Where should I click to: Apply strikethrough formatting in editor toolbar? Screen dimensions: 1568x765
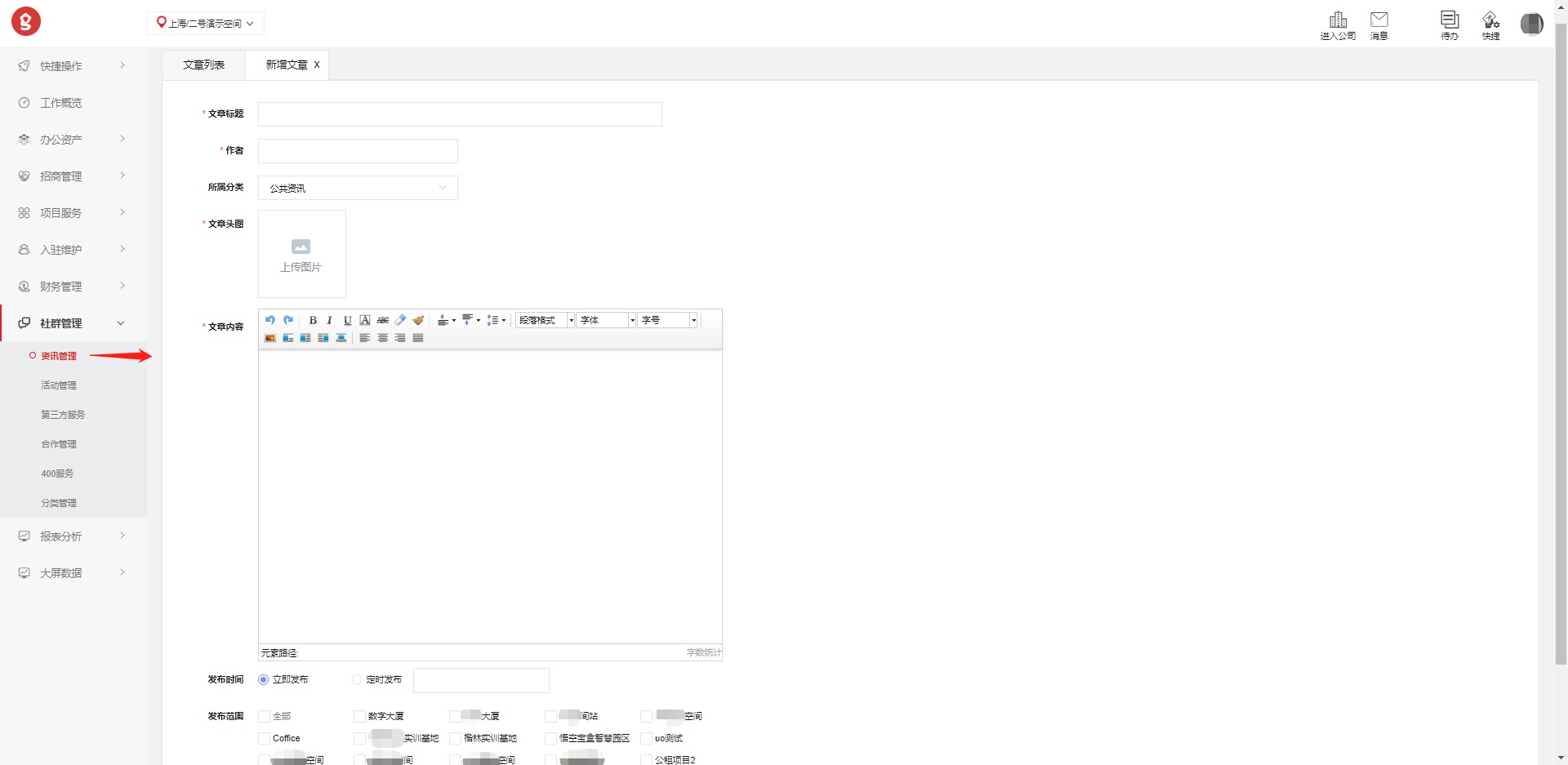pos(382,320)
